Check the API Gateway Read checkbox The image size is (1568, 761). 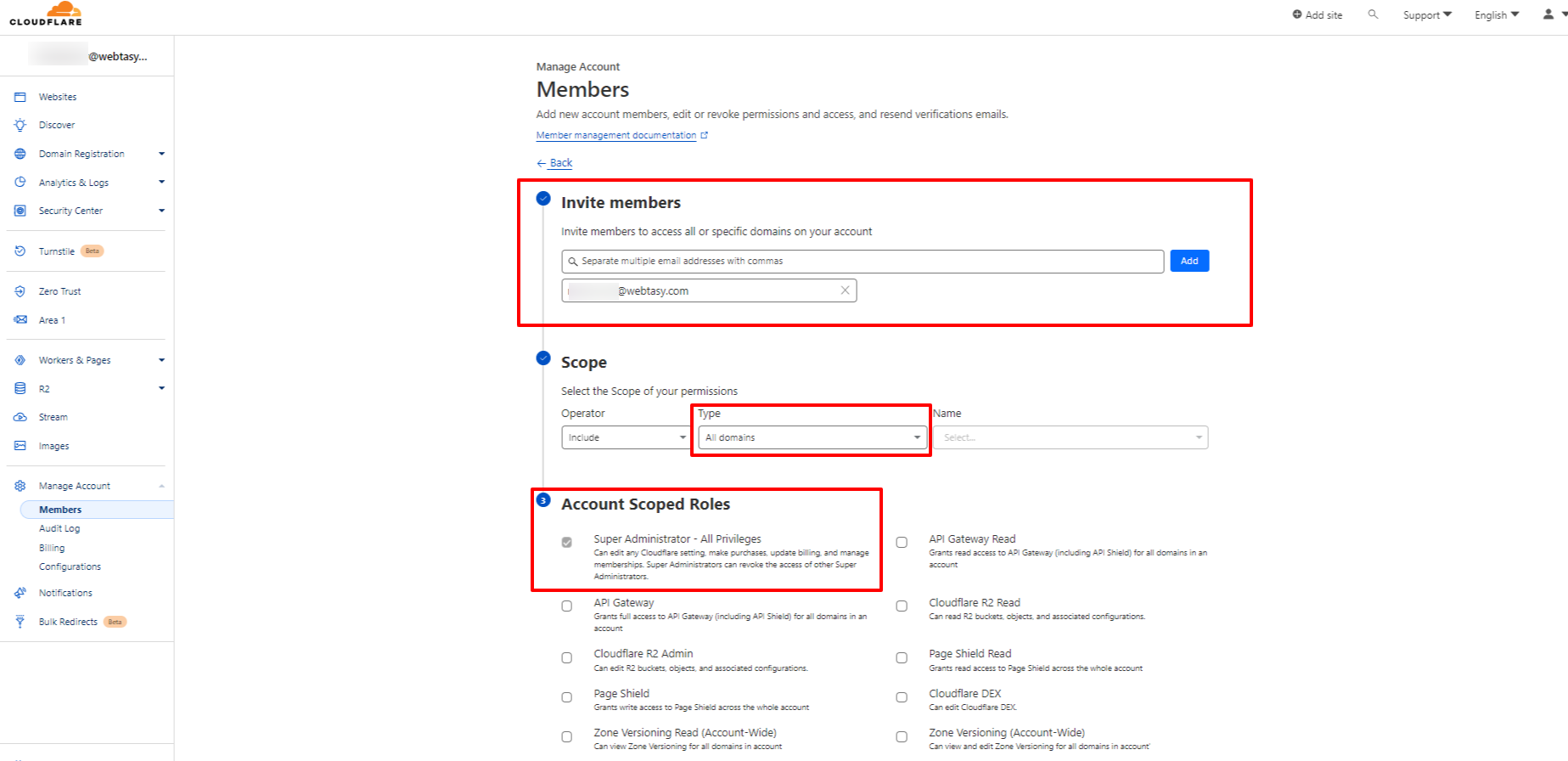902,542
